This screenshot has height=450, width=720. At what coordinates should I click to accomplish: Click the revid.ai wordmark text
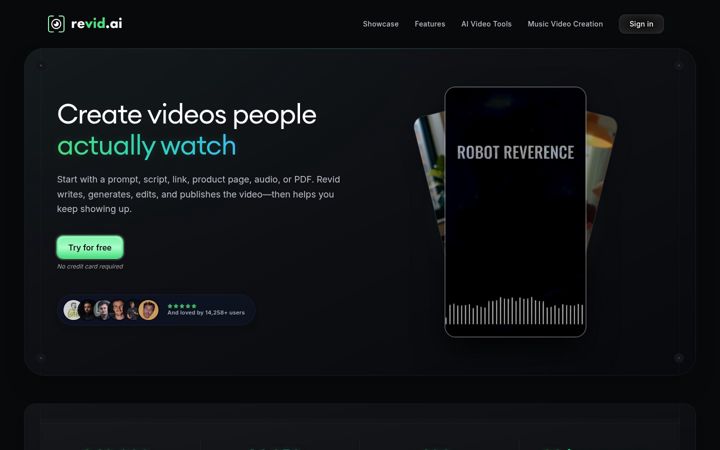96,24
